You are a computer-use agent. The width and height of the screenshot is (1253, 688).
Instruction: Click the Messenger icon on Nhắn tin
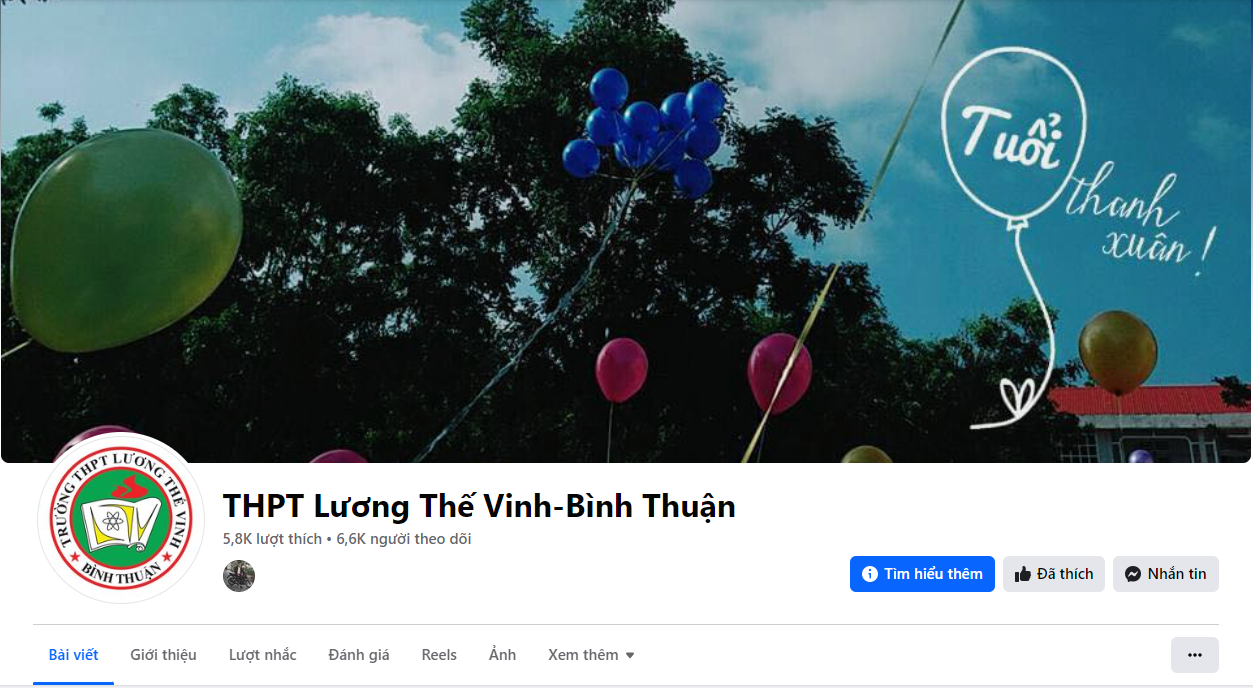click(x=1133, y=574)
